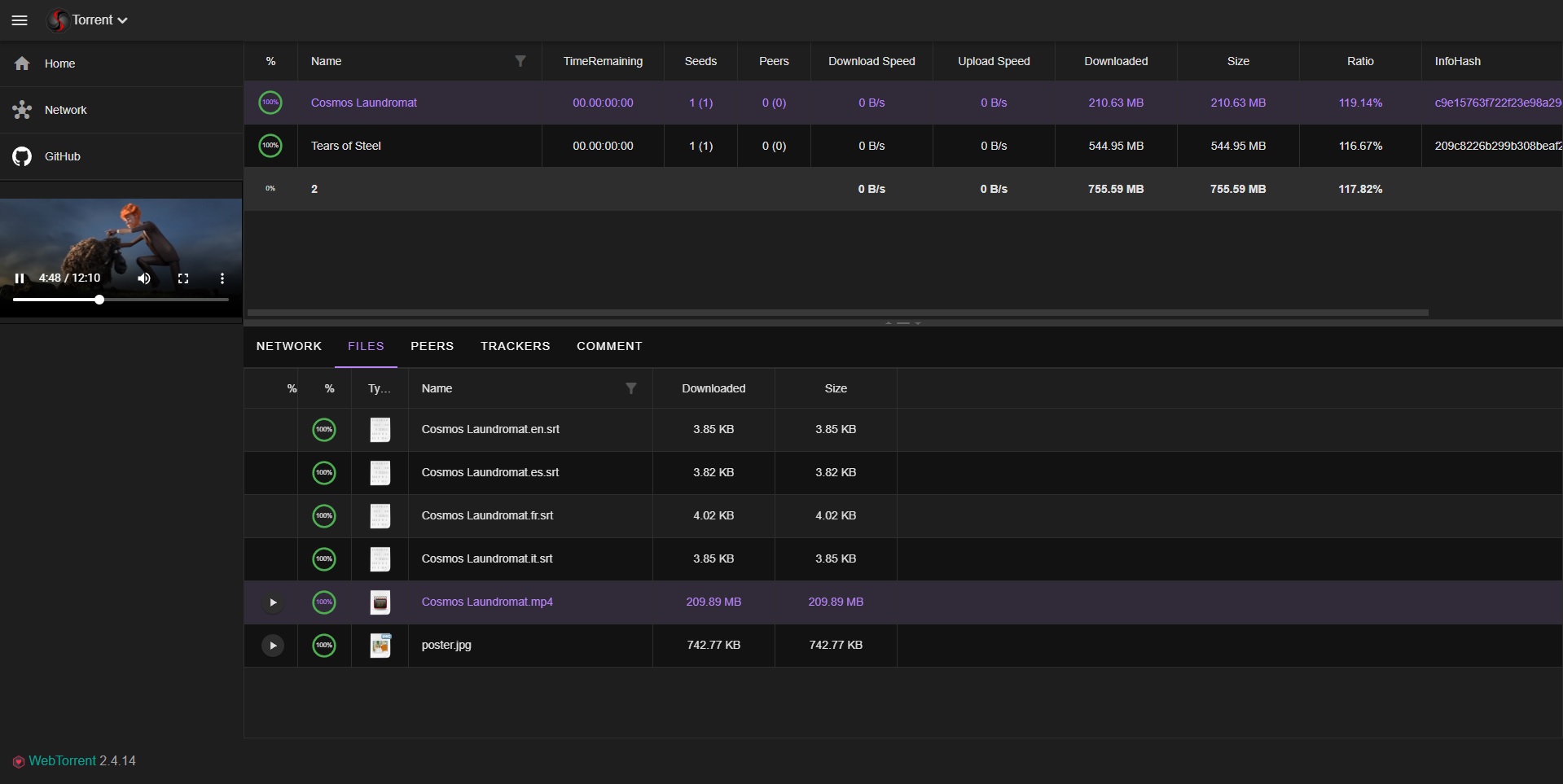
Task: Click poster.jpg 100% progress circle
Action: (x=324, y=645)
